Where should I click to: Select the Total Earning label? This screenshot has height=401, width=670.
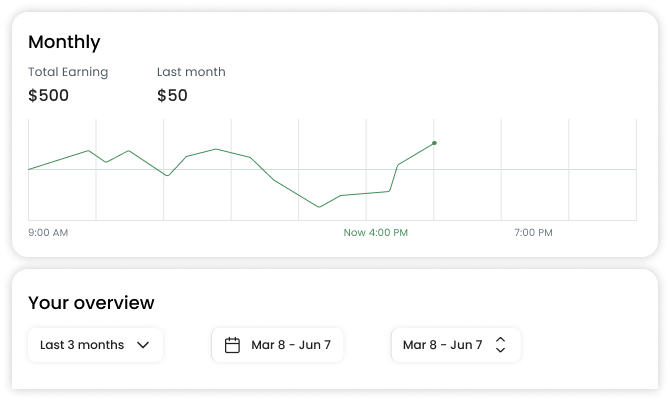point(68,72)
